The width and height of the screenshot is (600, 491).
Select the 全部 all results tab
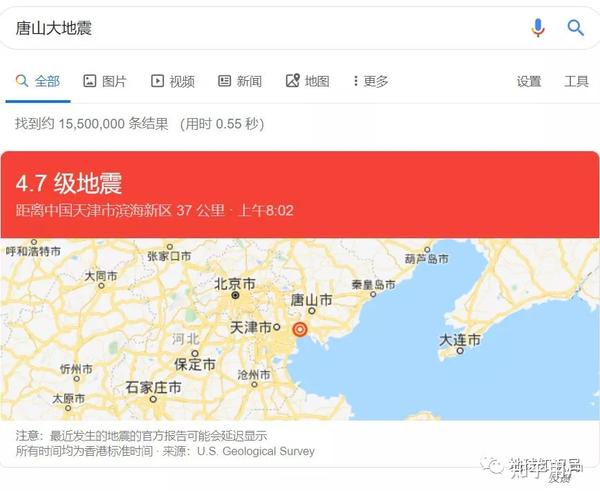pos(38,81)
